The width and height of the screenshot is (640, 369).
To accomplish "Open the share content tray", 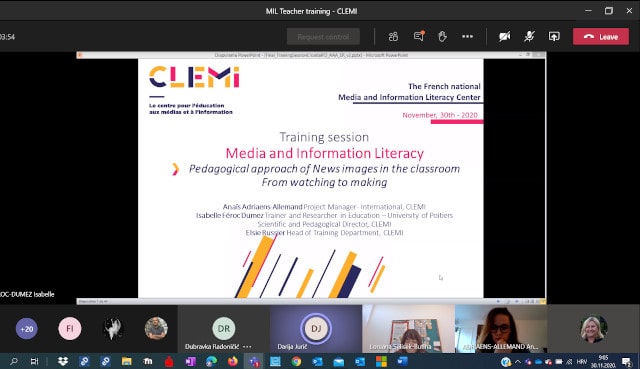I will click(x=554, y=37).
